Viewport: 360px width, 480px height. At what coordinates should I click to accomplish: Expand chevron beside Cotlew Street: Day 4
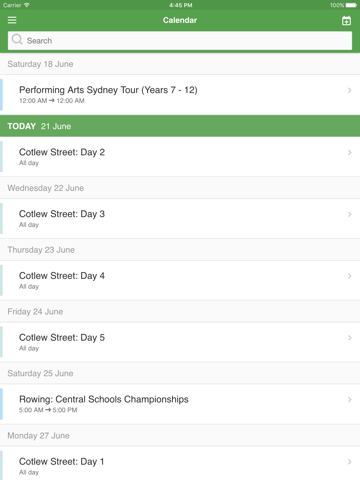pyautogui.click(x=349, y=276)
